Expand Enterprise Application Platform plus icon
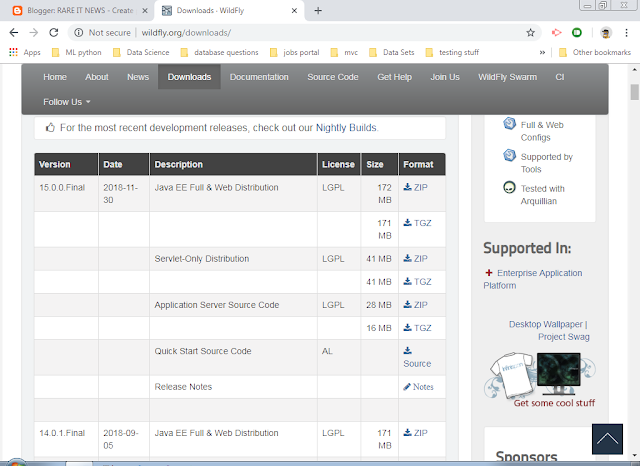The width and height of the screenshot is (640, 466). click(x=489, y=273)
